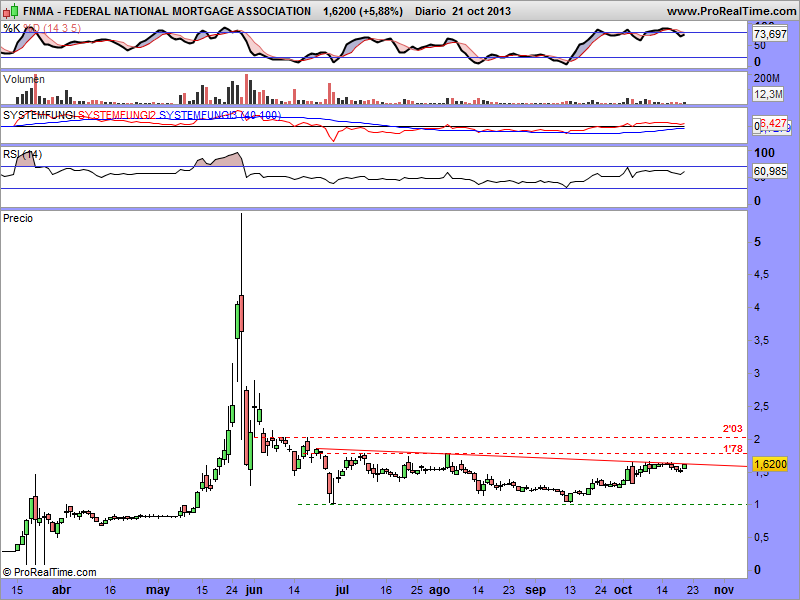Click the tall green candlestick at May peak

pos(237,321)
